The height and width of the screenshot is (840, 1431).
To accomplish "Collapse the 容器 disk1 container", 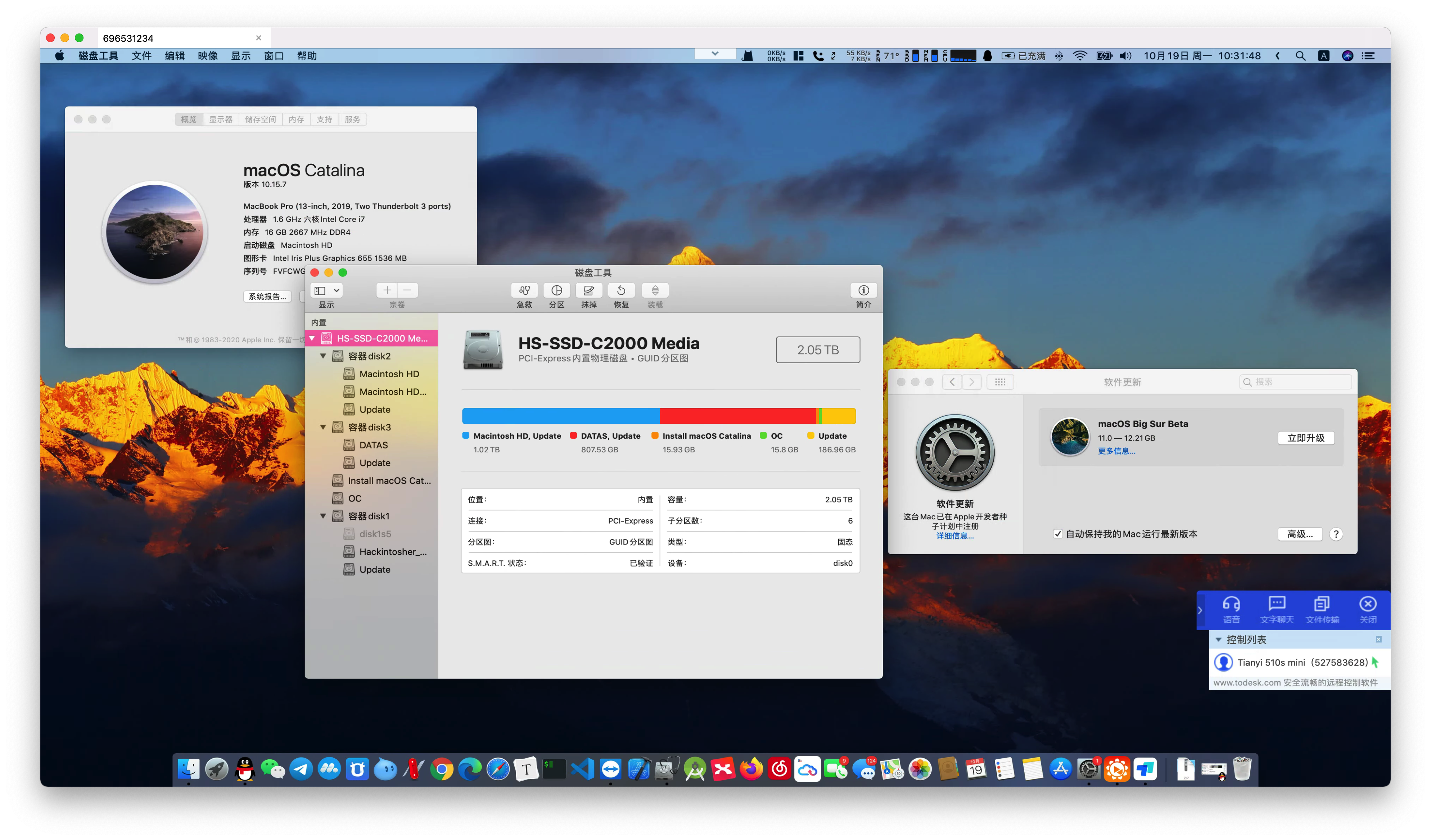I will (323, 516).
